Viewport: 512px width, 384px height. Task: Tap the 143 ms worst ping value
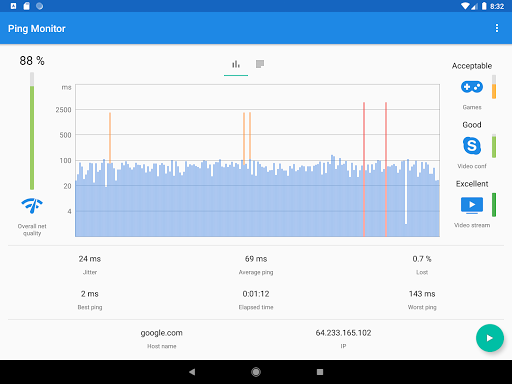pyautogui.click(x=422, y=294)
